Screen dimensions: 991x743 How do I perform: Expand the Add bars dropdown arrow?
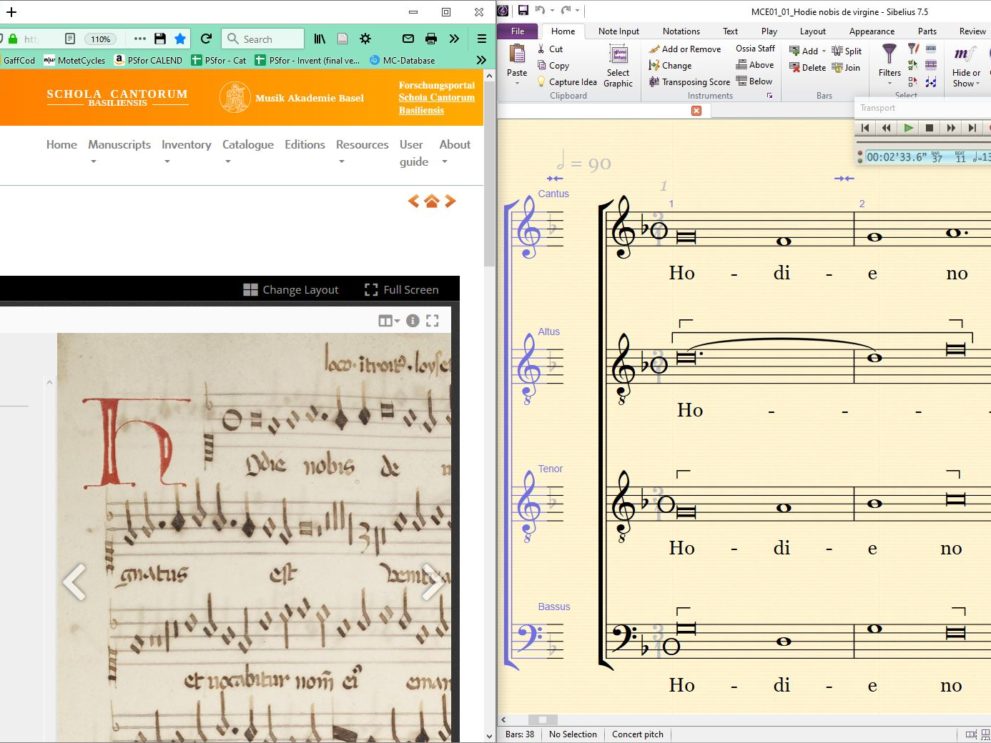click(825, 51)
